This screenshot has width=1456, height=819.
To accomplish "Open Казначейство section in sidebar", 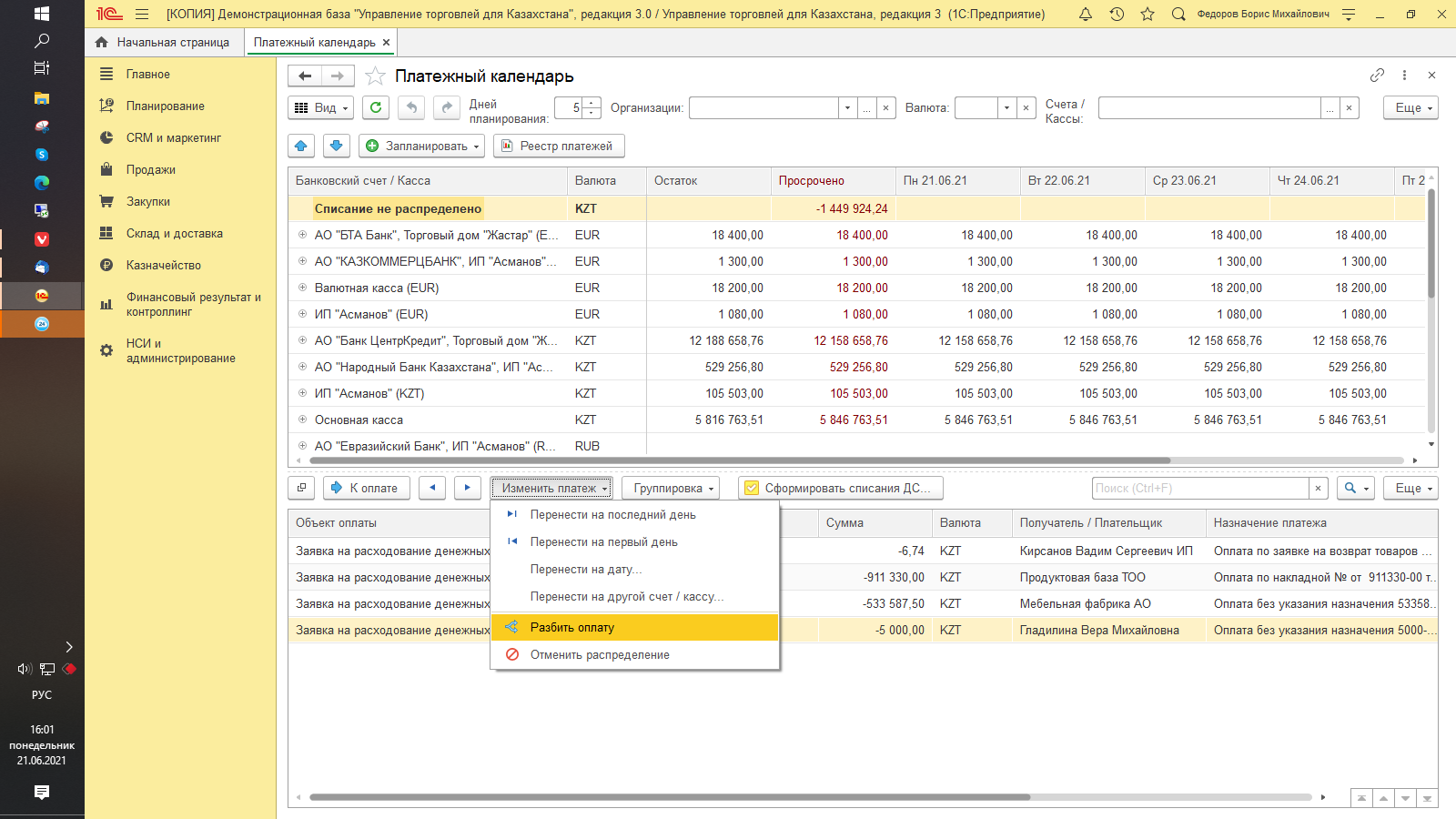I will [x=164, y=265].
